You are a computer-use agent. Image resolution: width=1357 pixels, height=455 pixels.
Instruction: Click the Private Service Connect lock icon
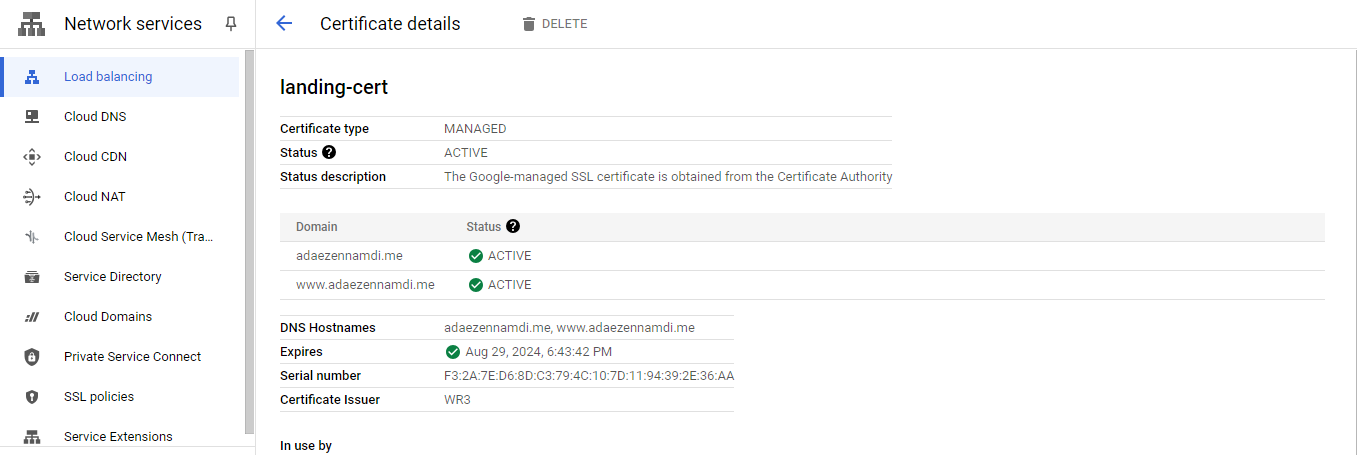[x=32, y=357]
